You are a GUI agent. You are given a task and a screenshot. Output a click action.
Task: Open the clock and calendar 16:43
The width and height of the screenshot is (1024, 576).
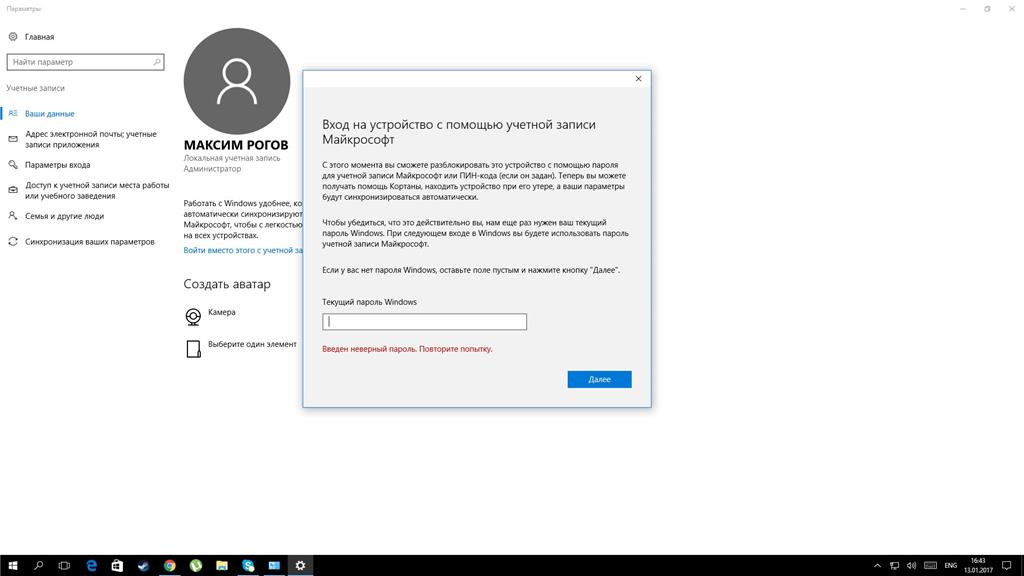(978, 566)
